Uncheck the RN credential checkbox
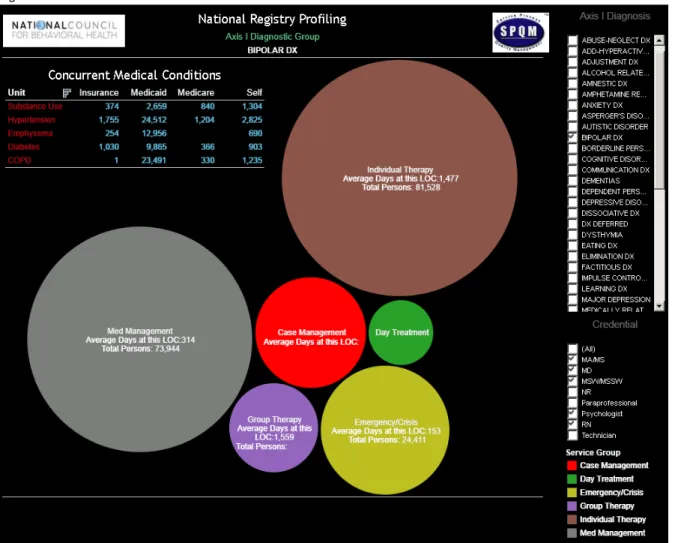675x543 pixels. [573, 425]
